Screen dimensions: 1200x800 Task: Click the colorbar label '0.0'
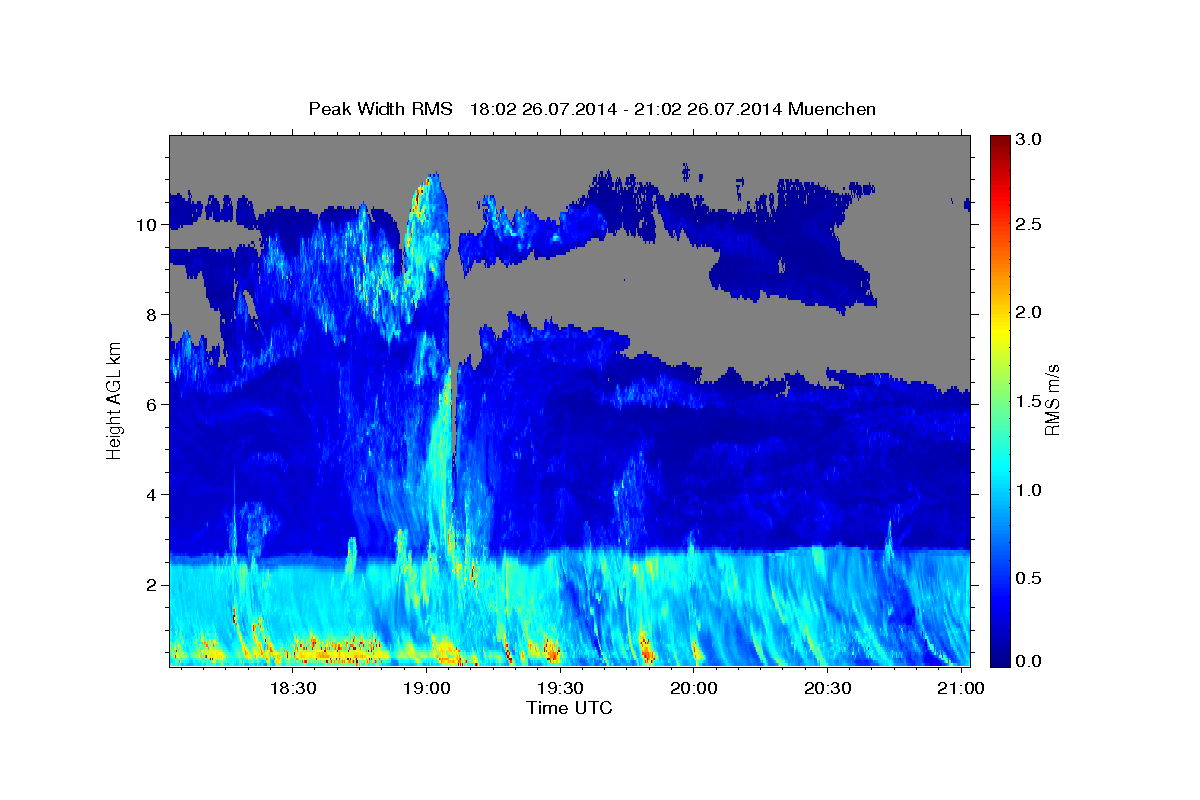point(1029,660)
